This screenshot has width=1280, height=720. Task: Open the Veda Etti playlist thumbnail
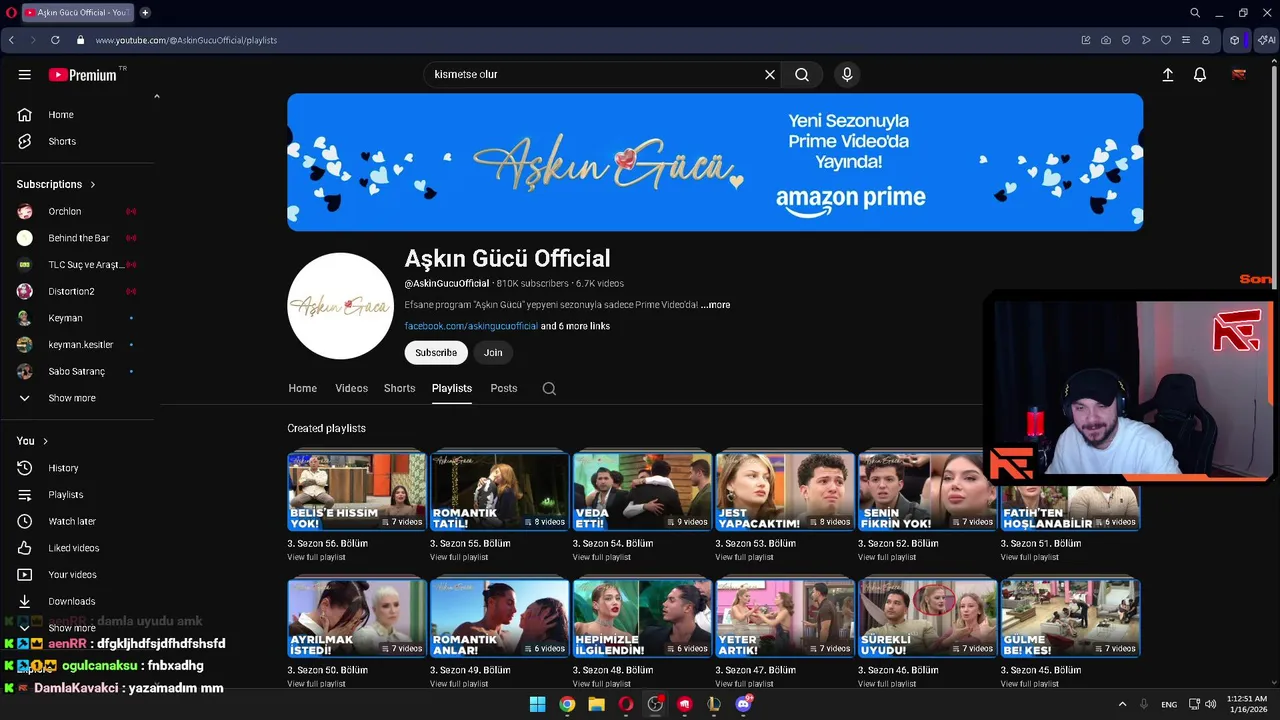coord(642,492)
